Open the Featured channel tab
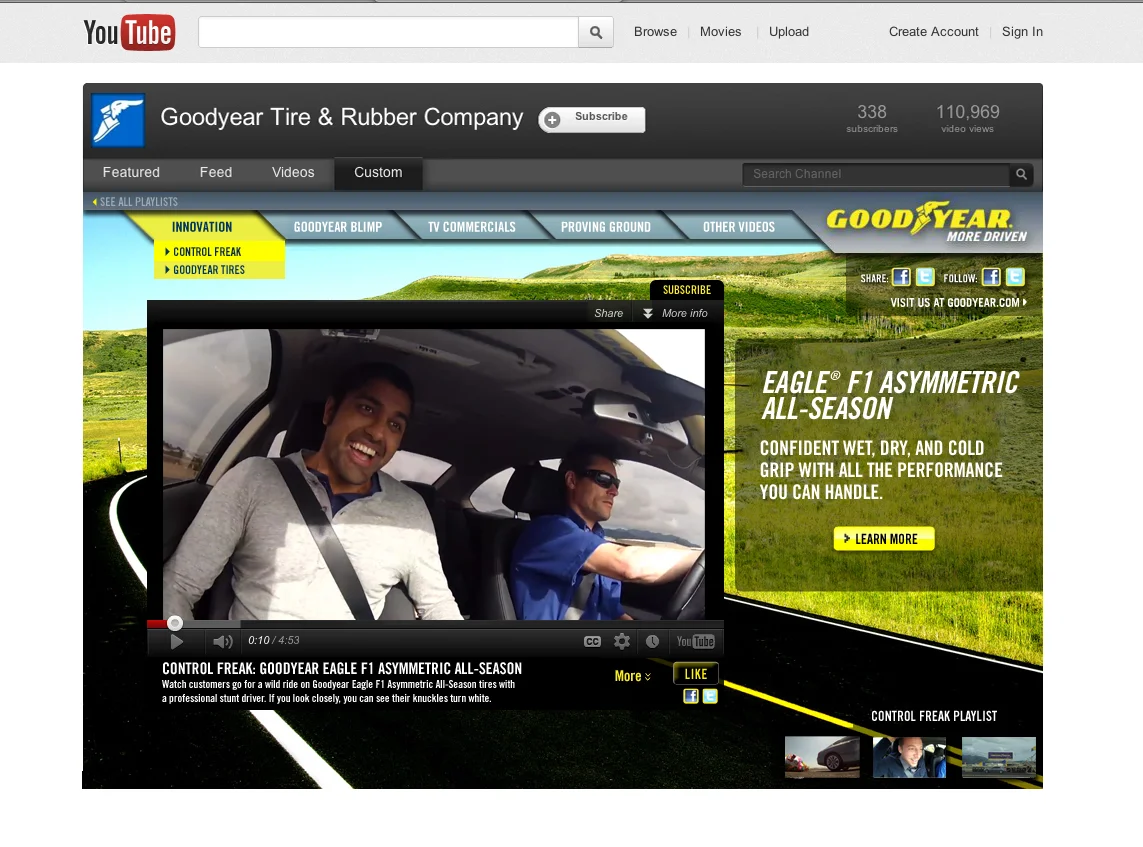This screenshot has height=847, width=1143. tap(131, 173)
